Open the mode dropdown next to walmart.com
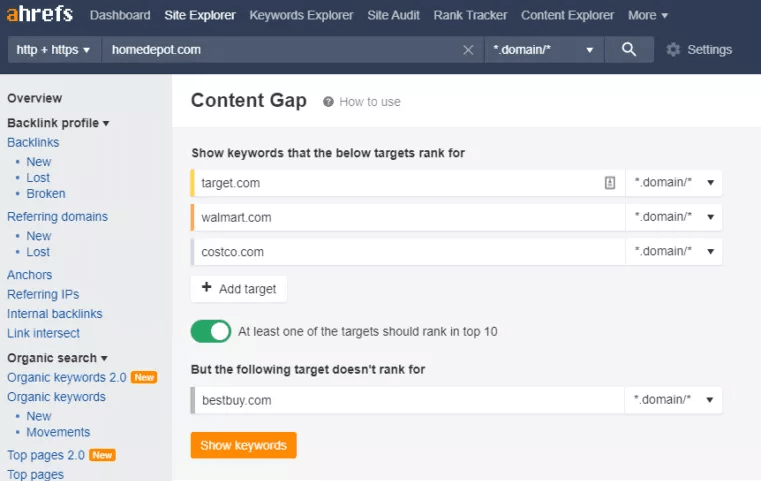 674,217
